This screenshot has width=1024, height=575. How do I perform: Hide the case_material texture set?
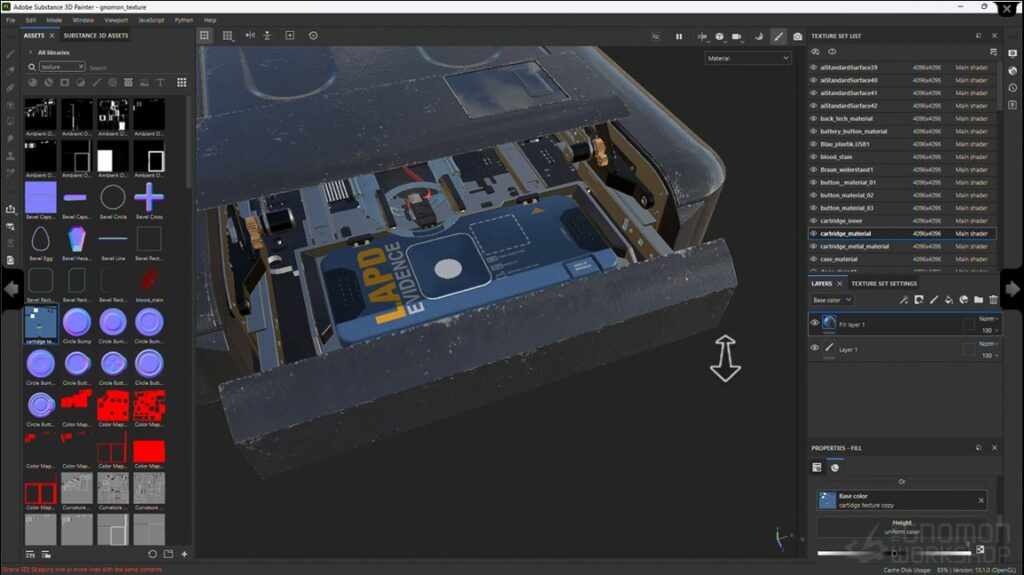814,259
